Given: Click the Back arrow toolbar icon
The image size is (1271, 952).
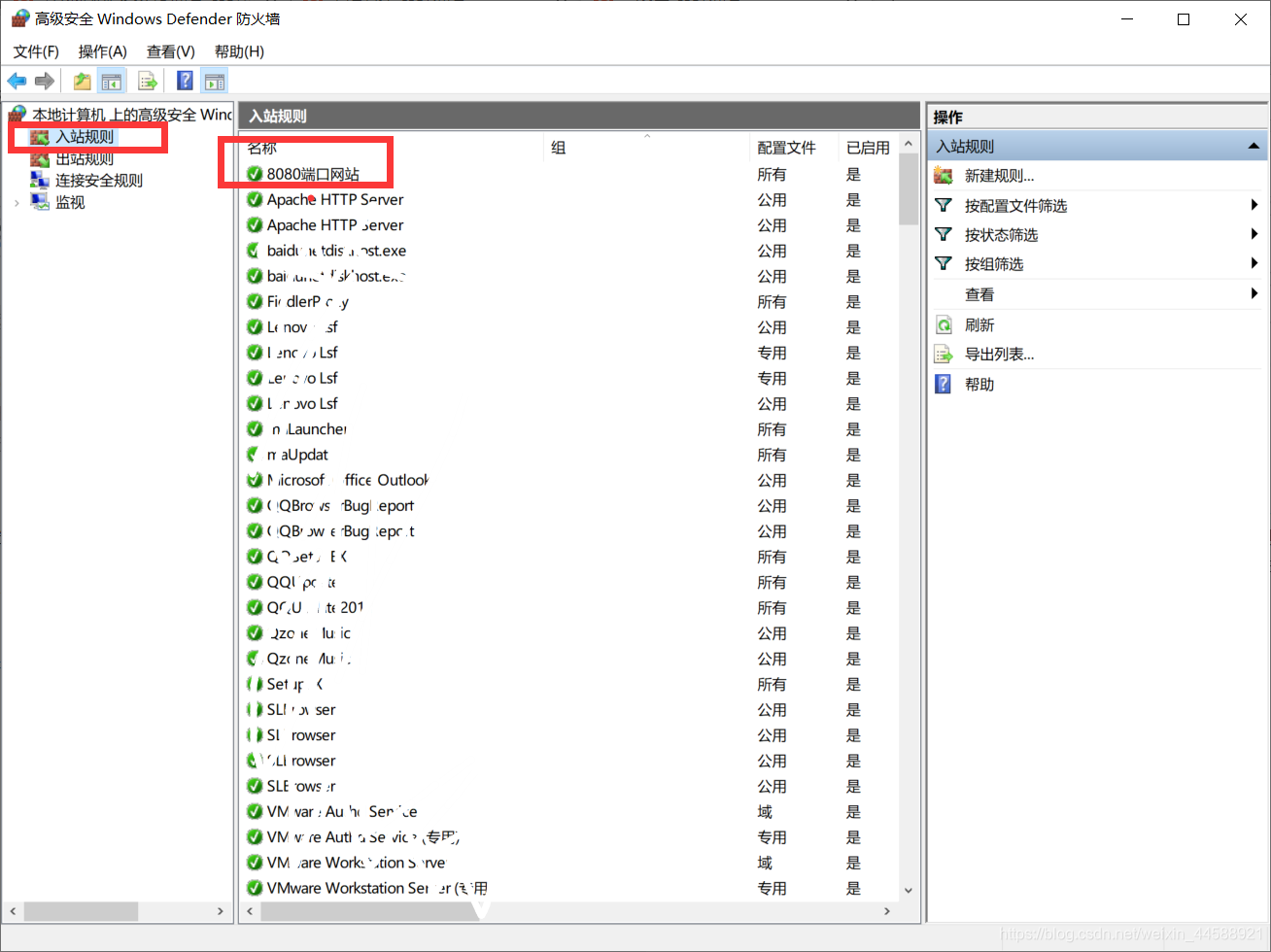Looking at the screenshot, I should 17,81.
